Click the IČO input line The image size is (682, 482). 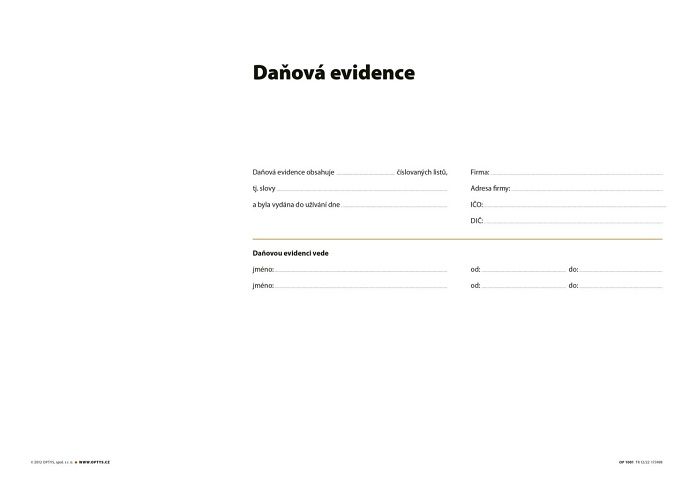click(574, 205)
